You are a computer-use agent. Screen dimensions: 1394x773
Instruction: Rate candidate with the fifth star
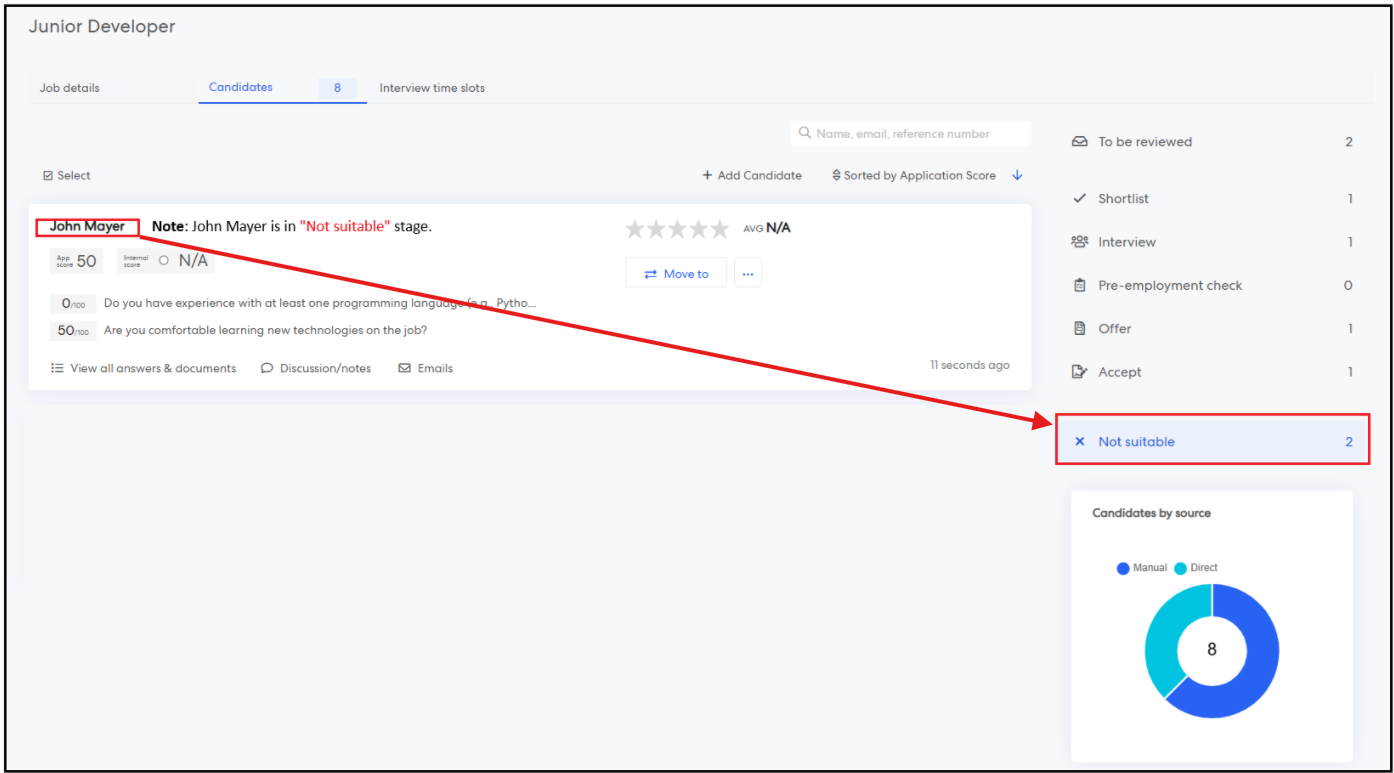(720, 229)
